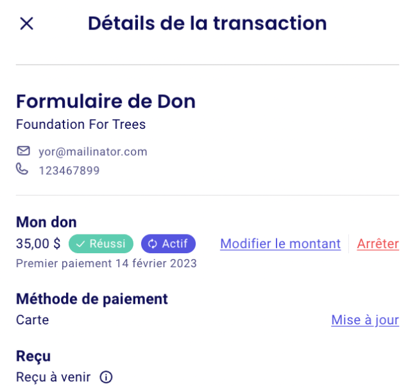Select phone number 123467899
The width and height of the screenshot is (417, 391).
click(69, 171)
